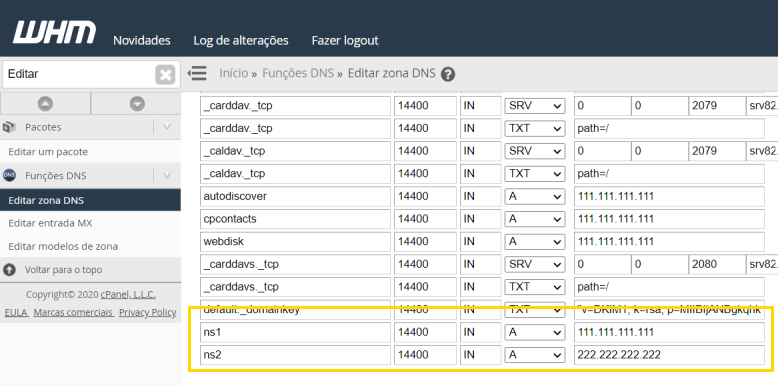The width and height of the screenshot is (778, 386).
Task: Open TXT type dropdown for _caldav._tcp row
Action: tap(534, 174)
